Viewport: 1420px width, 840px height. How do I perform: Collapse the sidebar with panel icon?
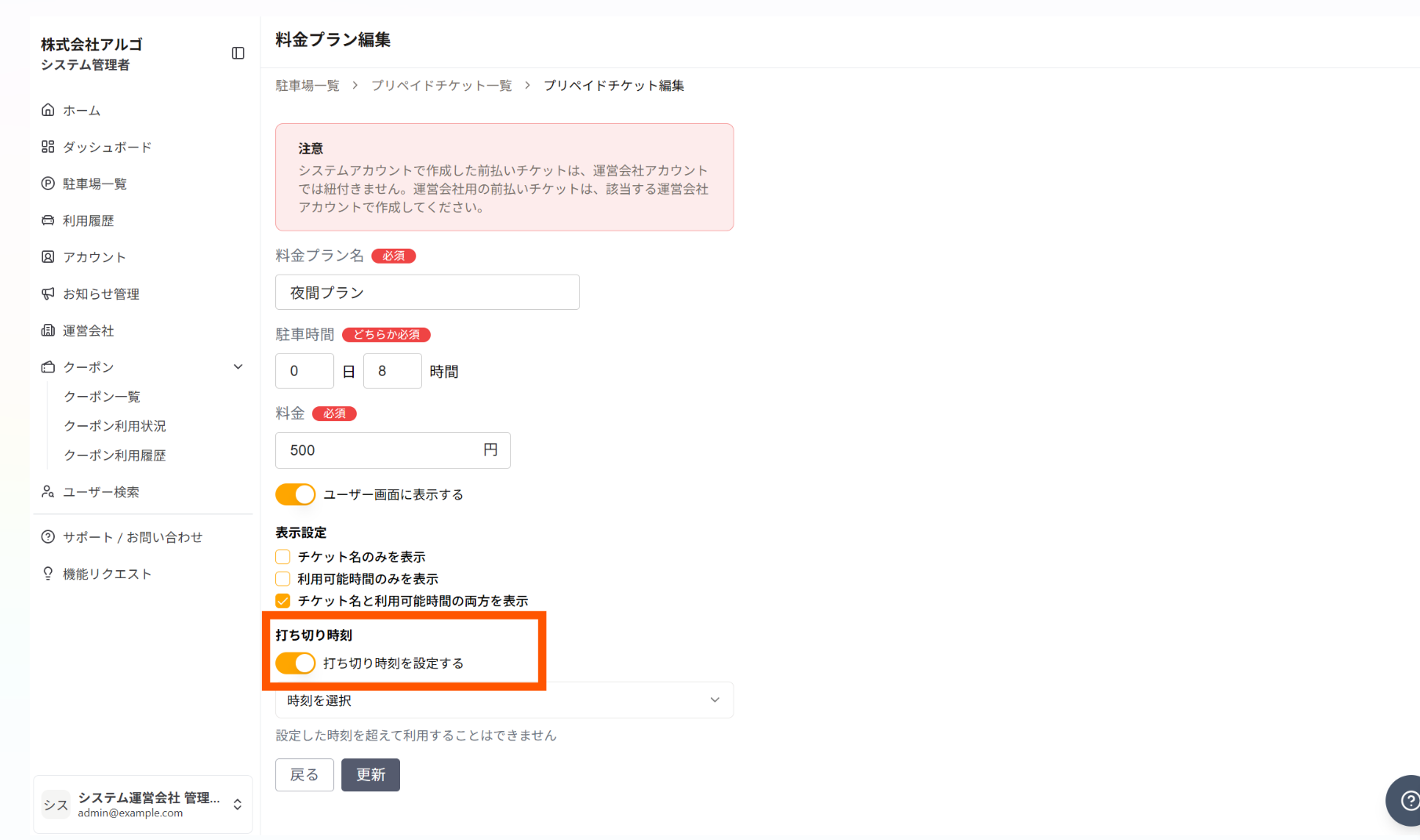(x=238, y=53)
